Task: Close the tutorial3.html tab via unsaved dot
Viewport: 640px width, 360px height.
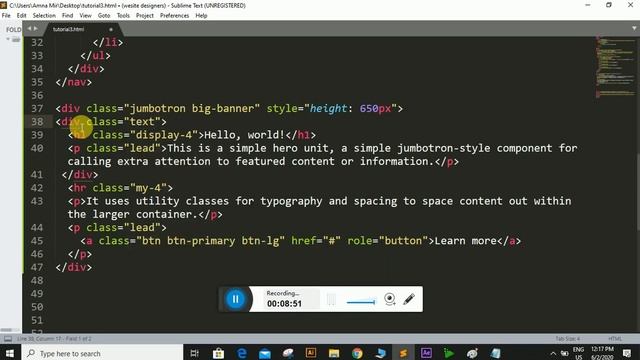Action: (111, 29)
